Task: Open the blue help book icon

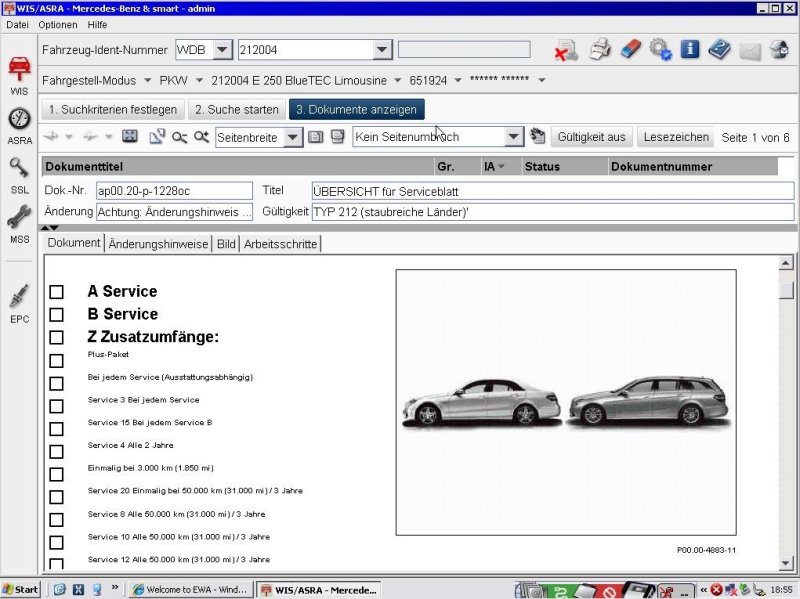Action: point(719,50)
